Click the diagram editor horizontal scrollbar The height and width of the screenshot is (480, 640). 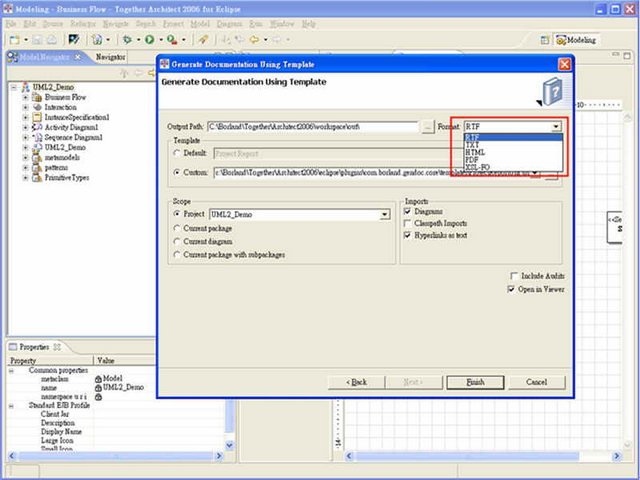coord(483,456)
